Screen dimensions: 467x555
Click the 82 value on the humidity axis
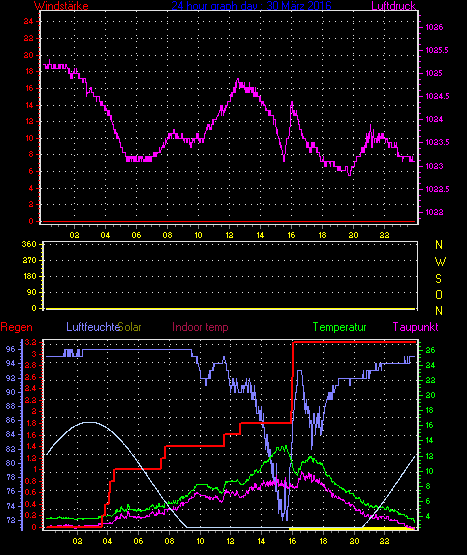11,449
